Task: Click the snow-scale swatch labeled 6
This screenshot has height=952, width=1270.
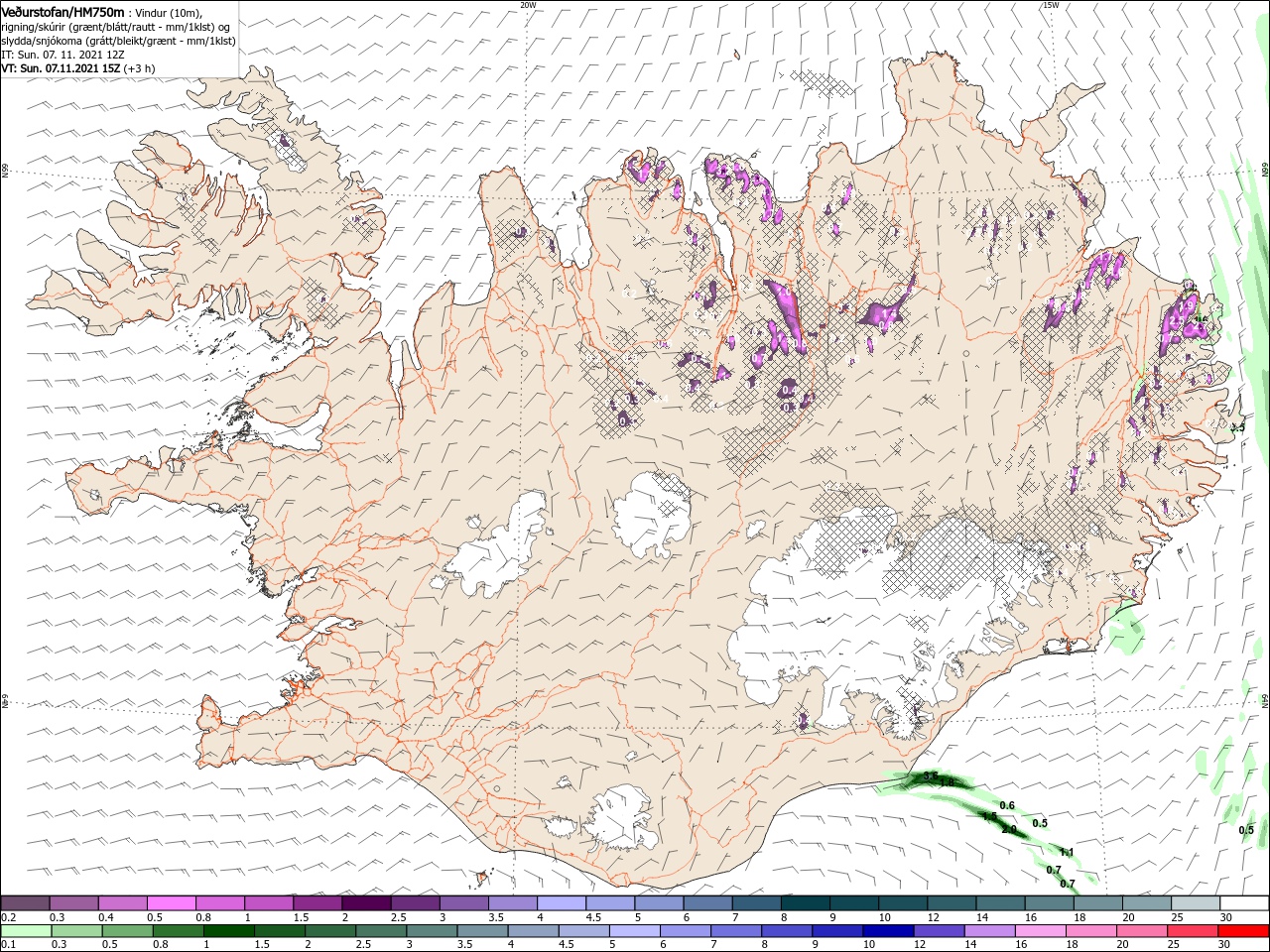Action: [x=707, y=902]
